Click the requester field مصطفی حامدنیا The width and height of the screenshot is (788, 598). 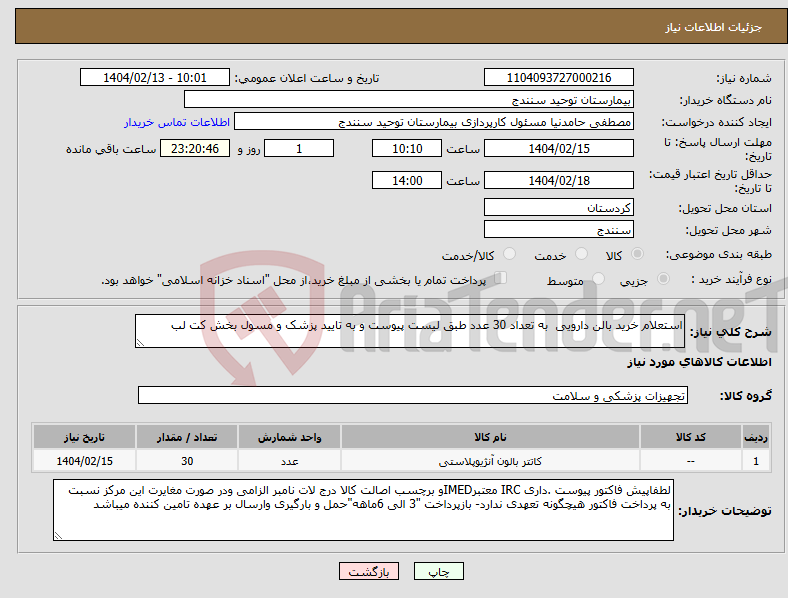pos(434,122)
